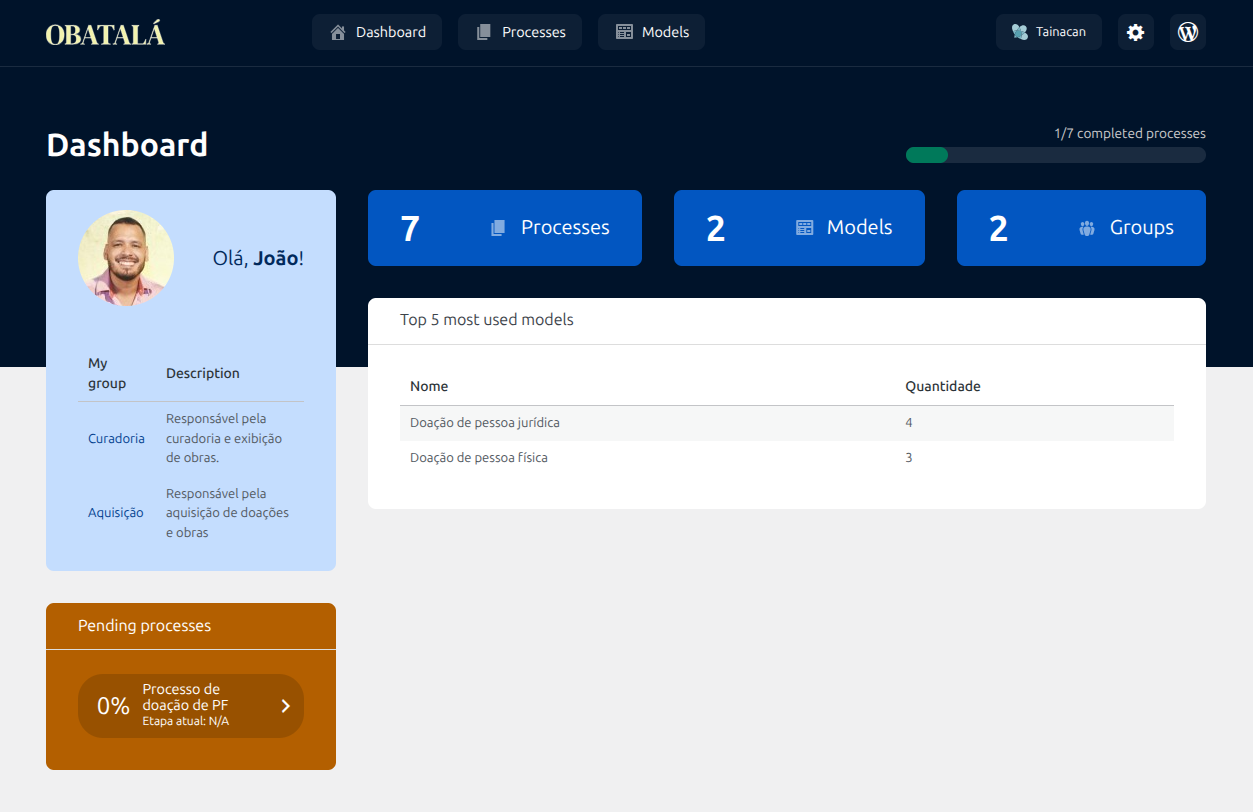Viewport: 1253px width, 812px height.
Task: Open the 2 Groups summary card
Action: (x=1080, y=228)
